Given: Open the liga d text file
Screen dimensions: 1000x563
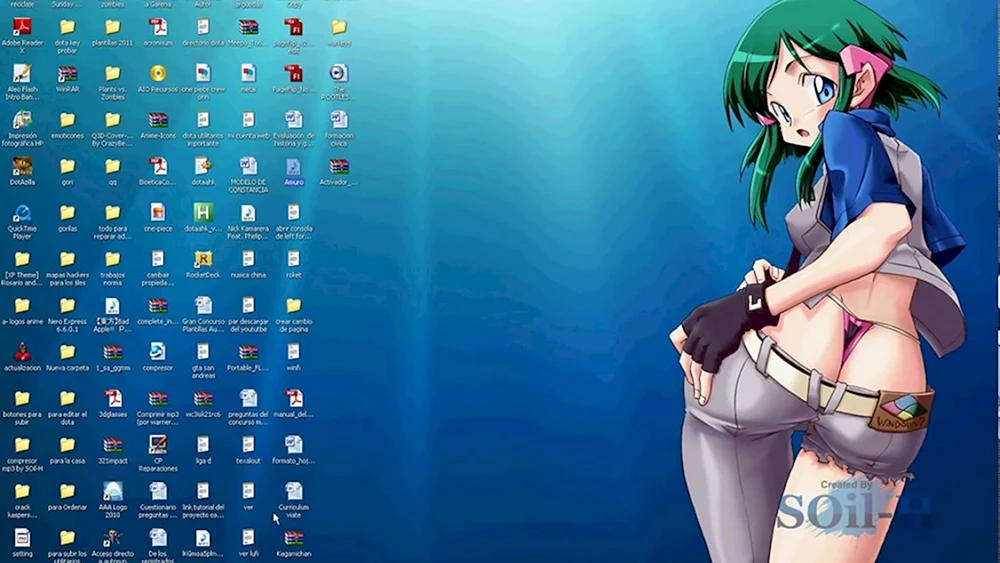Looking at the screenshot, I should pyautogui.click(x=203, y=445).
